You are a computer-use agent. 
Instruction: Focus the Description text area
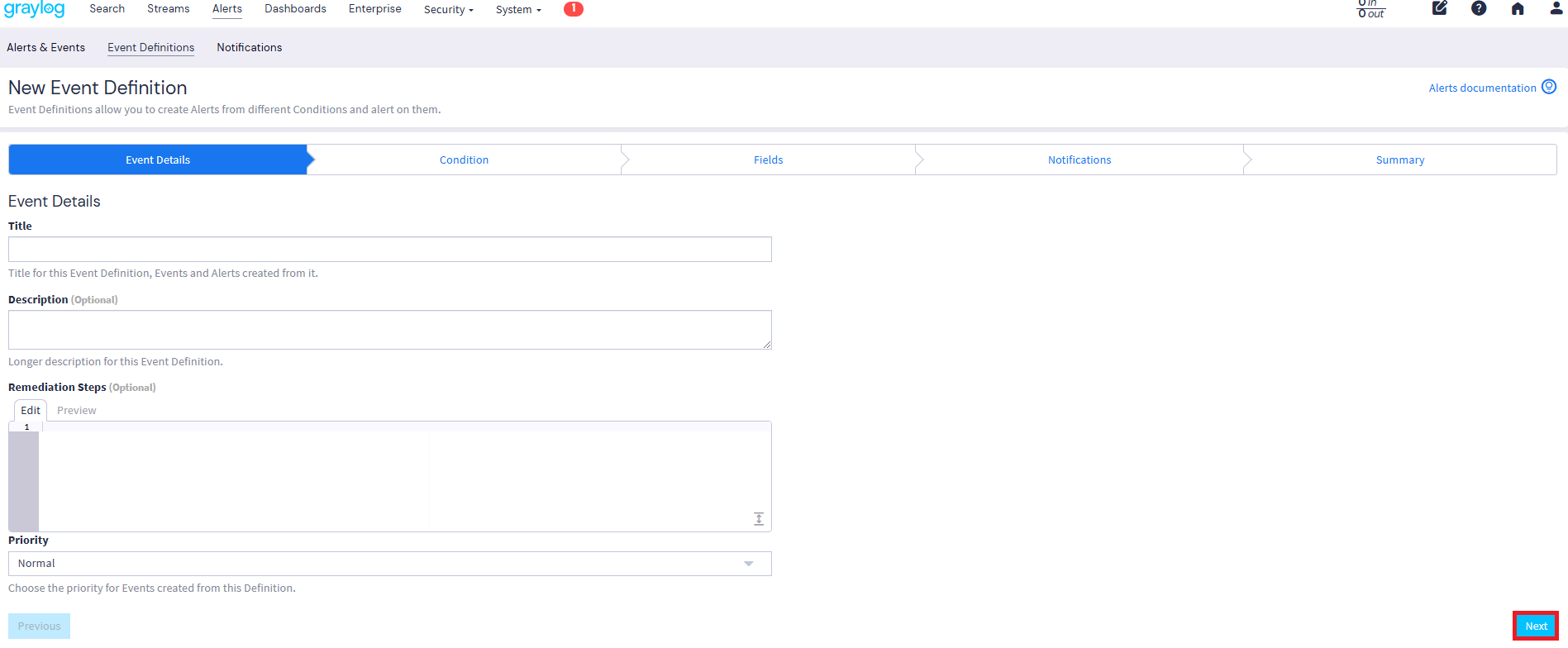pos(389,330)
